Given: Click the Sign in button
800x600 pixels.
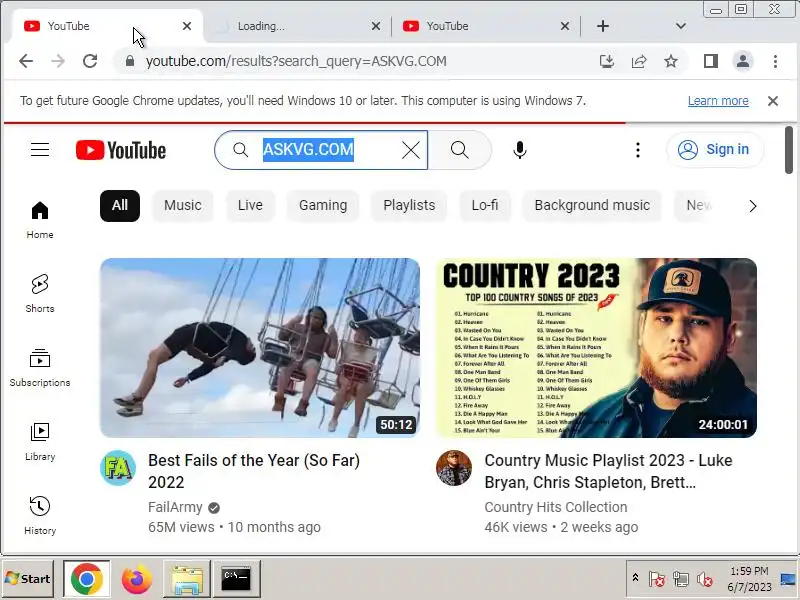Looking at the screenshot, I should point(714,149).
